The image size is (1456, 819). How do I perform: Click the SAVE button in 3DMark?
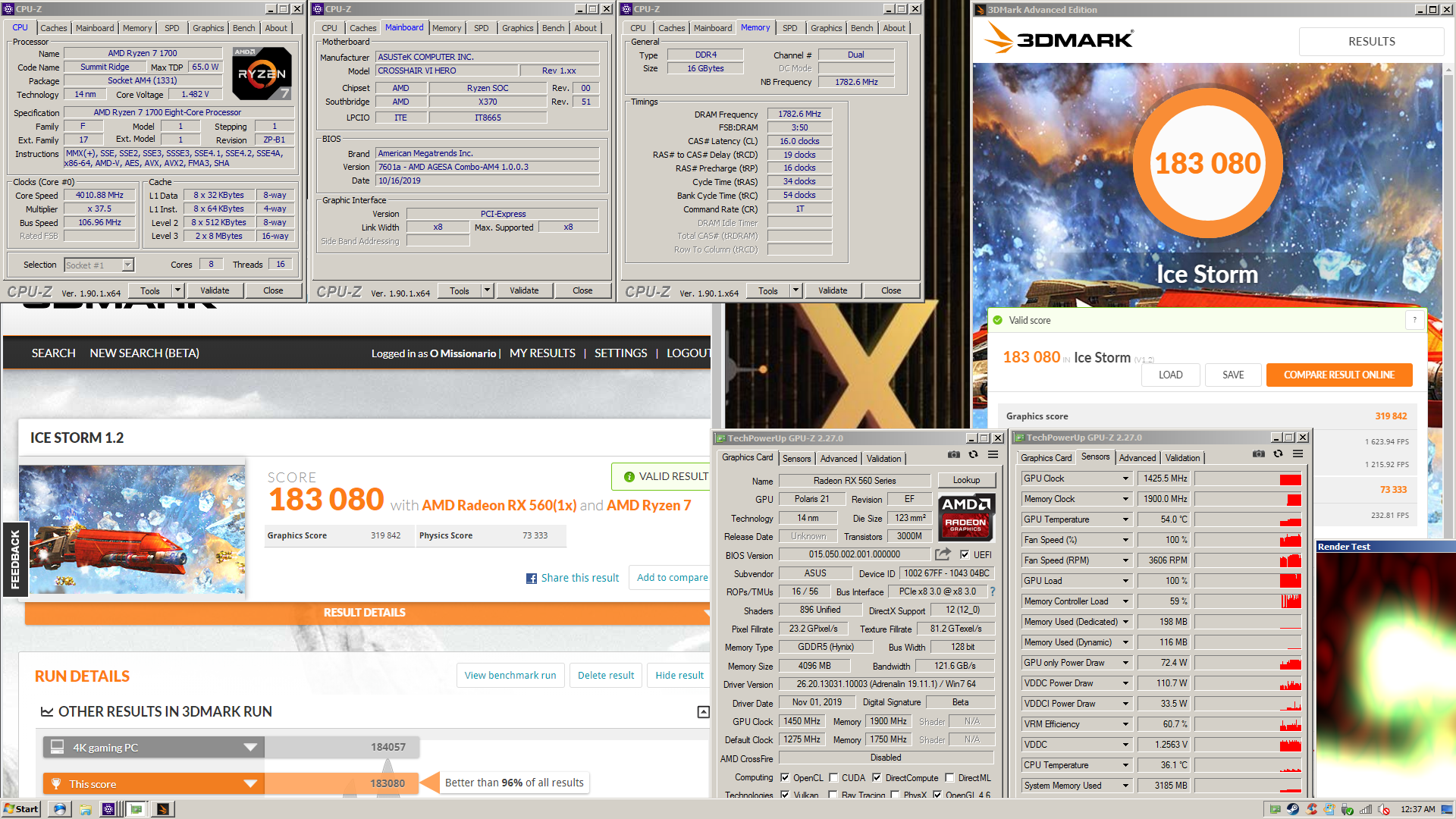click(x=1233, y=375)
